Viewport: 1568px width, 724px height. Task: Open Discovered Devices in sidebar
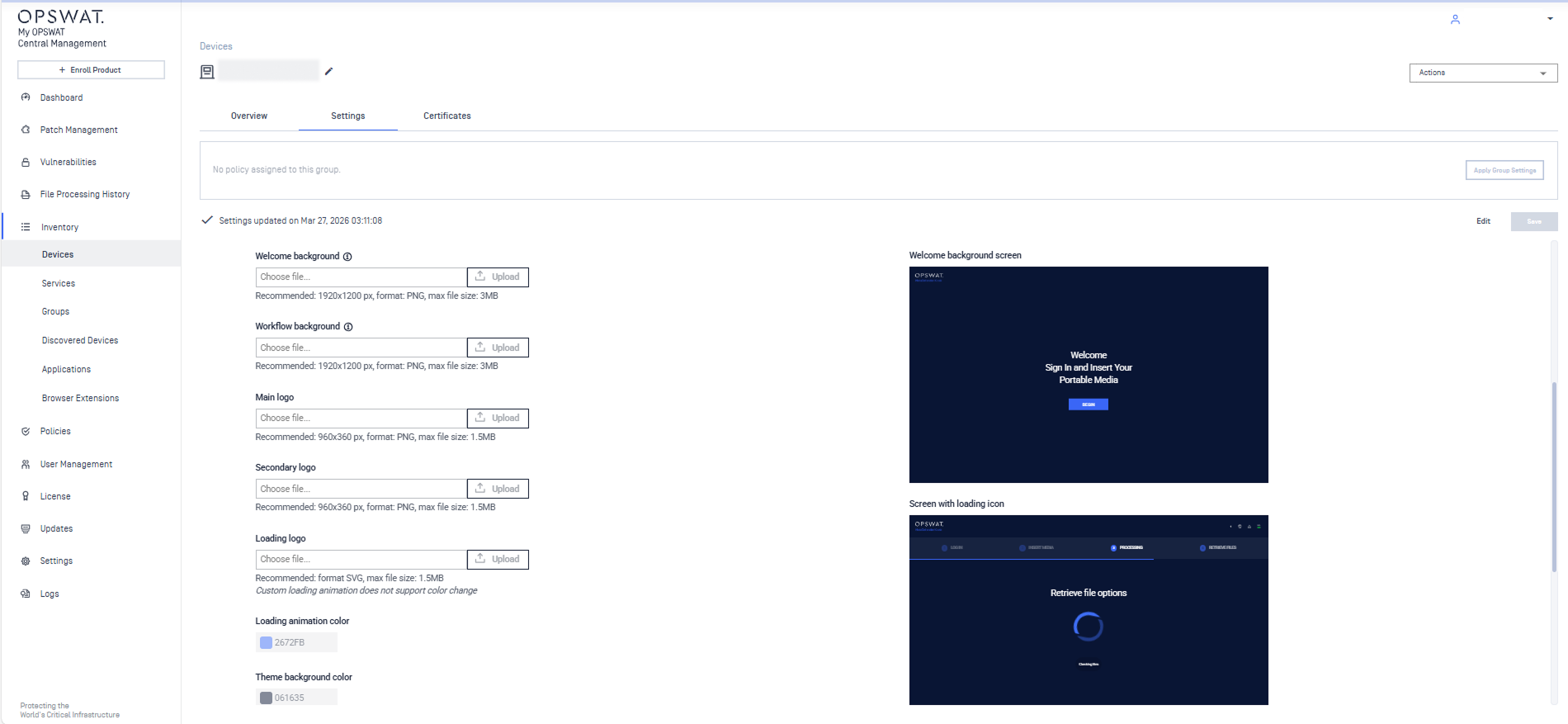tap(80, 340)
